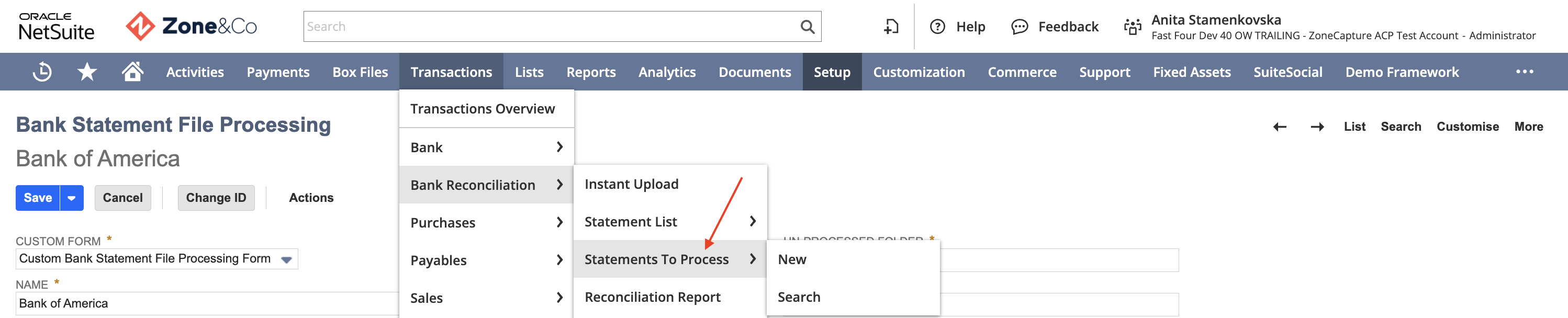The height and width of the screenshot is (318, 1568).
Task: Go to the next record arrow
Action: pos(1317,127)
